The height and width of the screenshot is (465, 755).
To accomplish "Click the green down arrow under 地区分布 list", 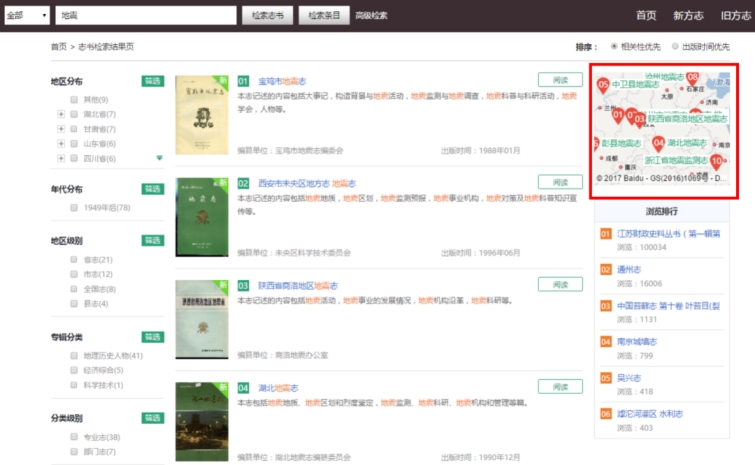I will click(x=158, y=158).
